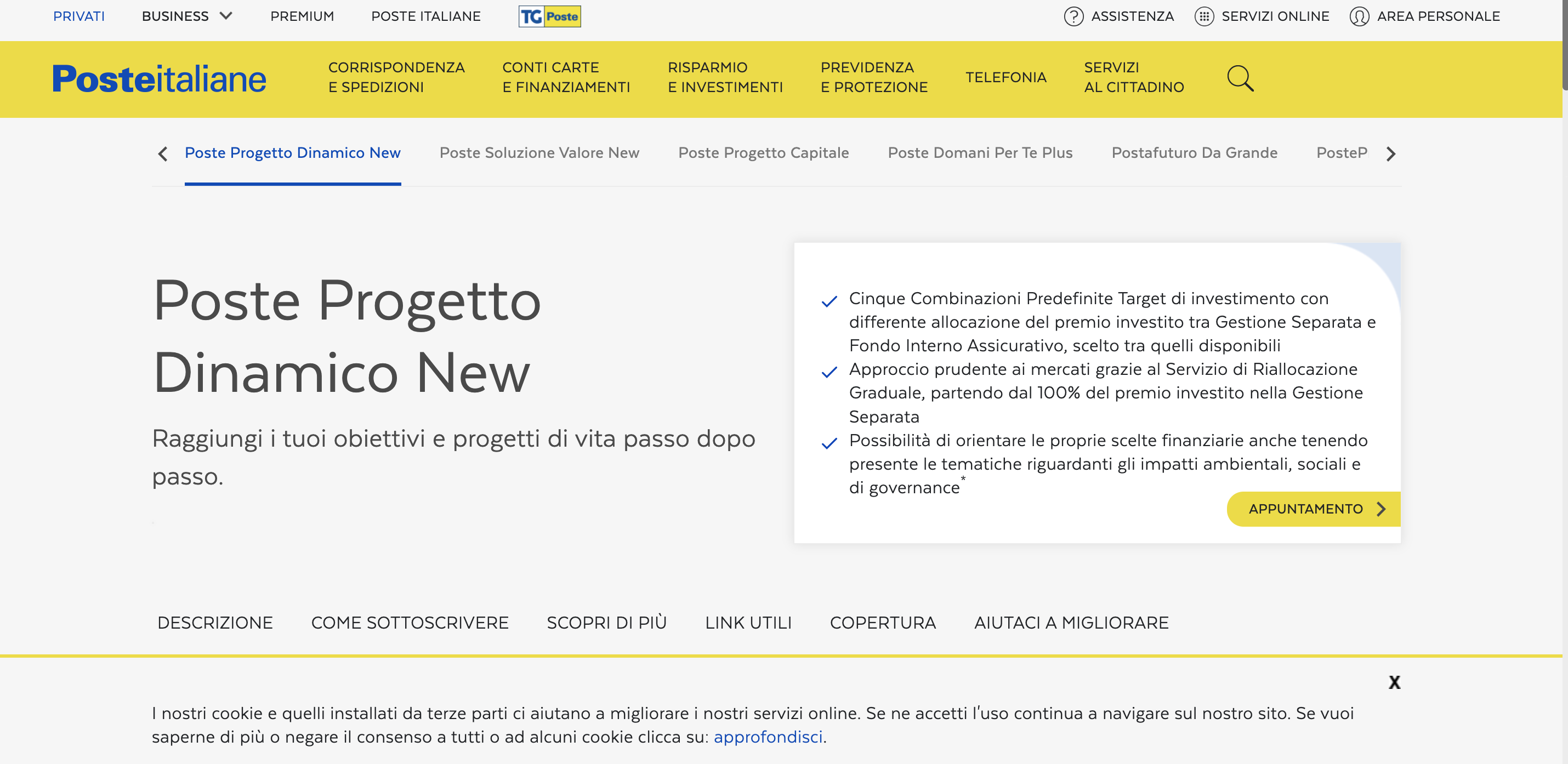Switch to Postafuturo Da Grande tab

coord(1194,153)
